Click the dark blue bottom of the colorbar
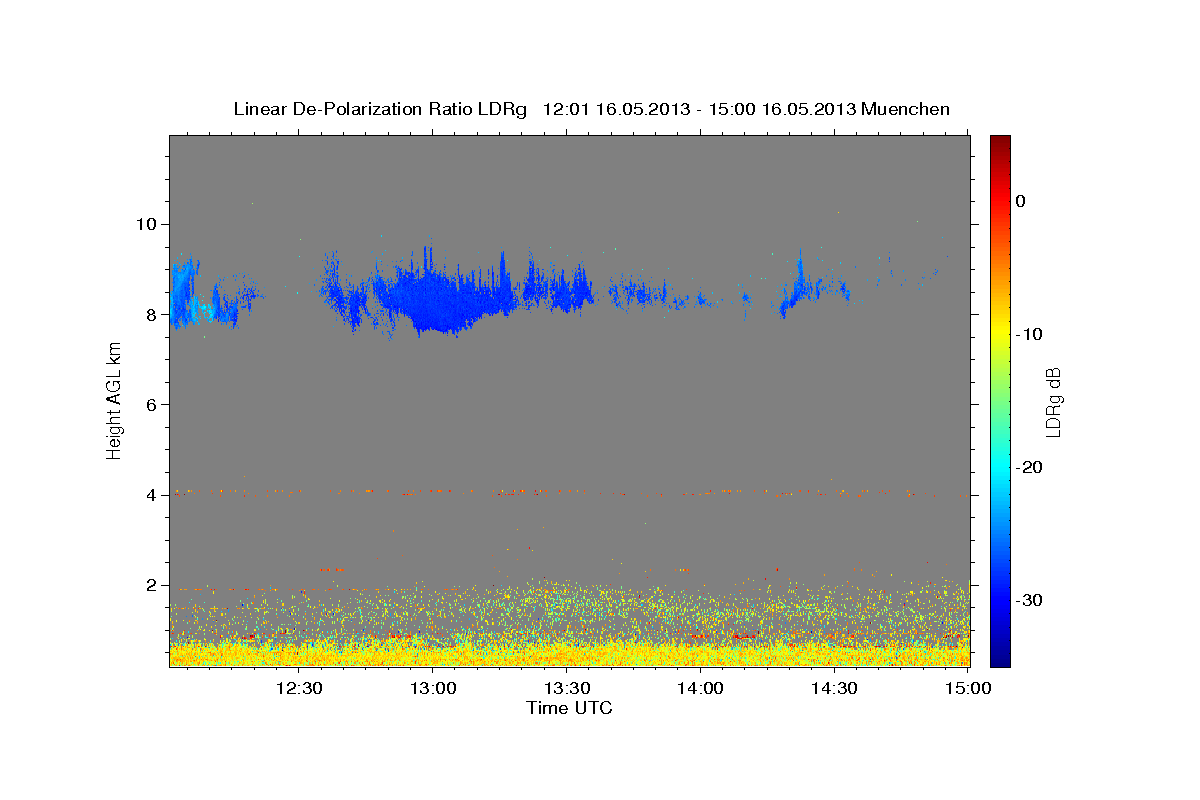The image size is (1200, 800). 1000,658
